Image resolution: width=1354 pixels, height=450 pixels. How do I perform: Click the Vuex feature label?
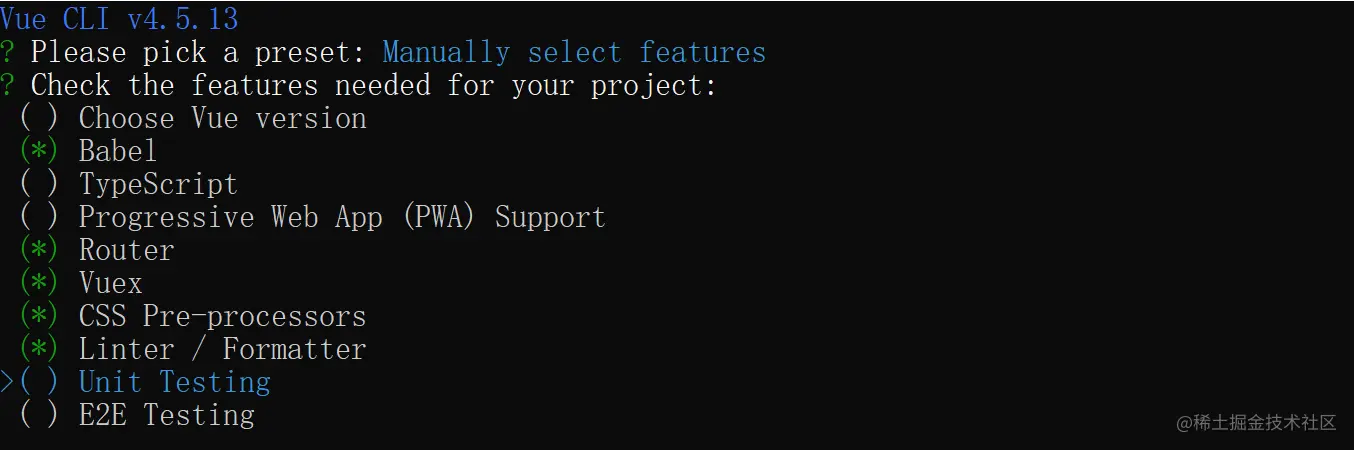pyautogui.click(x=110, y=283)
